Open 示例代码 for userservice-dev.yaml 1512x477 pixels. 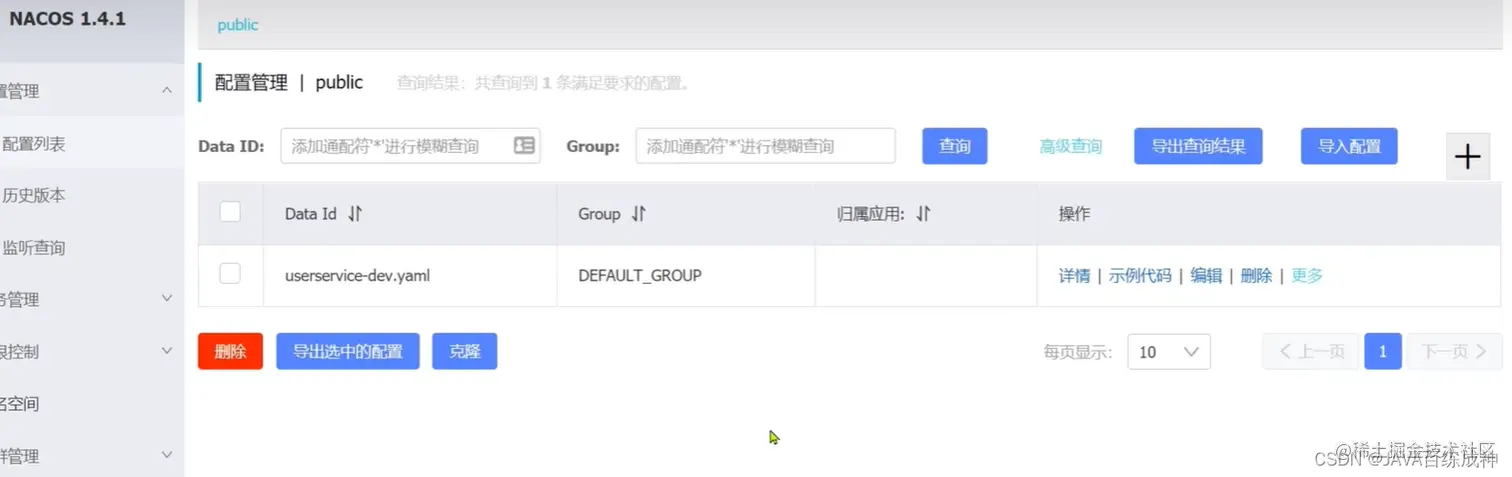(1140, 275)
